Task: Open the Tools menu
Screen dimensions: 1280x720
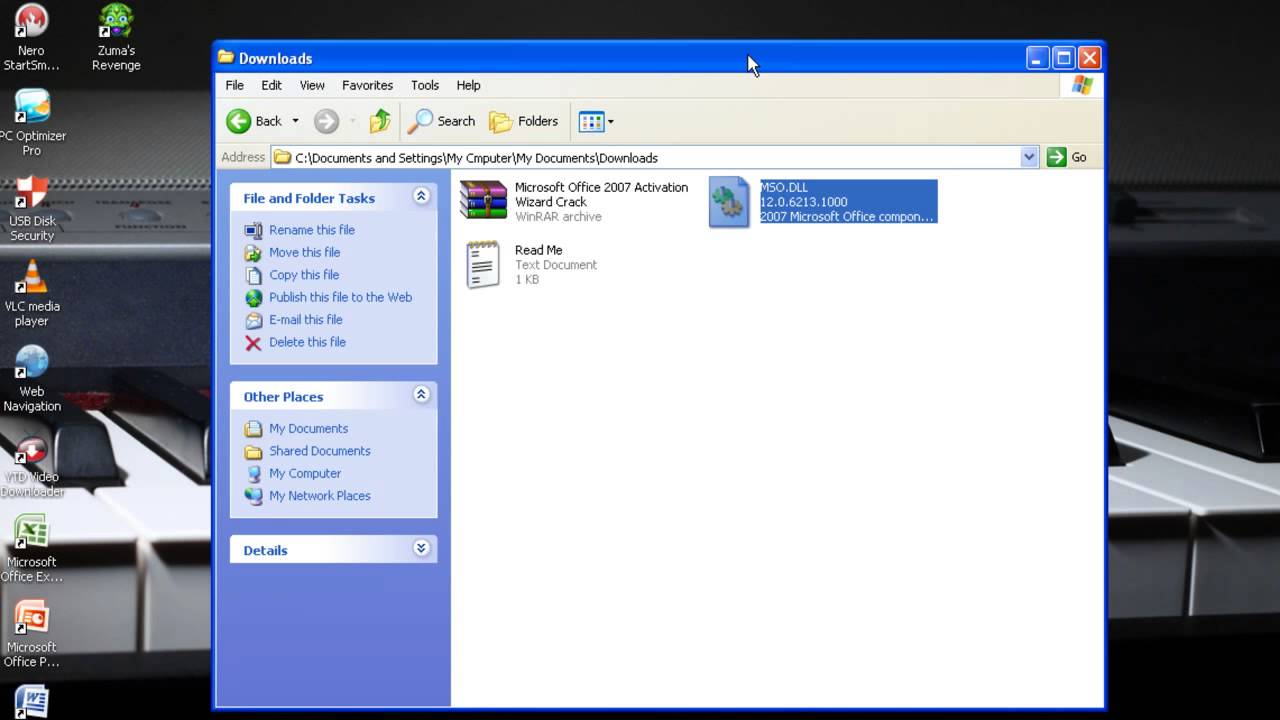Action: (424, 85)
